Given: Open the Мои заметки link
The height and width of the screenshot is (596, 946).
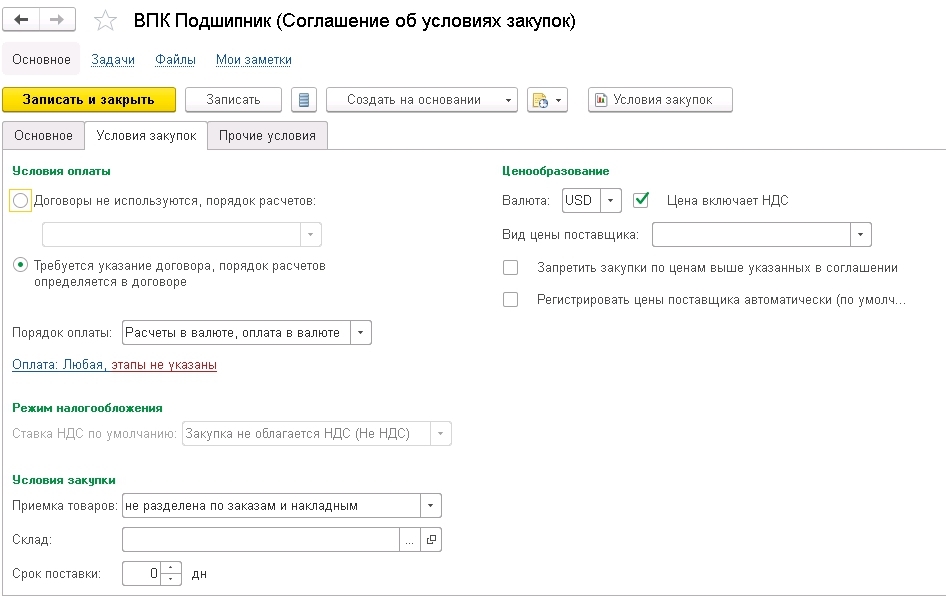Looking at the screenshot, I should pyautogui.click(x=254, y=60).
